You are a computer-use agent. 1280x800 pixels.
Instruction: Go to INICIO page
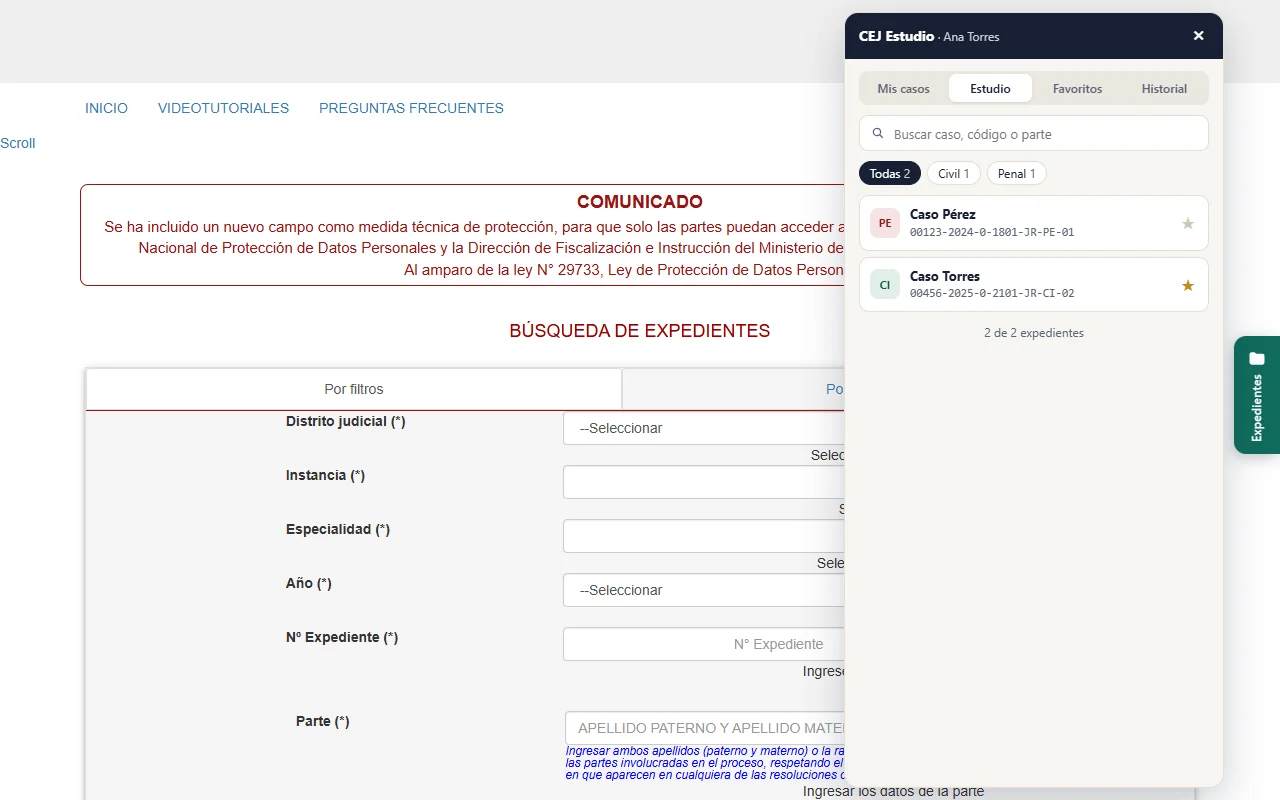[x=106, y=108]
